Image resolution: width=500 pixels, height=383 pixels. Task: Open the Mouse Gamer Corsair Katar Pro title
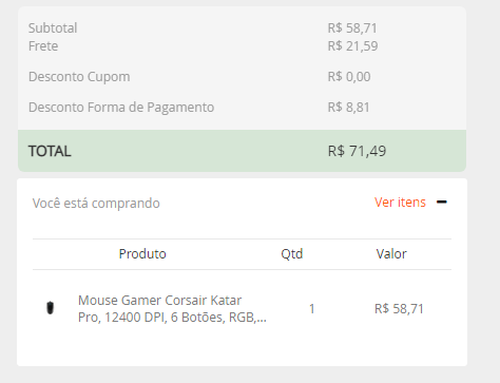(x=172, y=309)
